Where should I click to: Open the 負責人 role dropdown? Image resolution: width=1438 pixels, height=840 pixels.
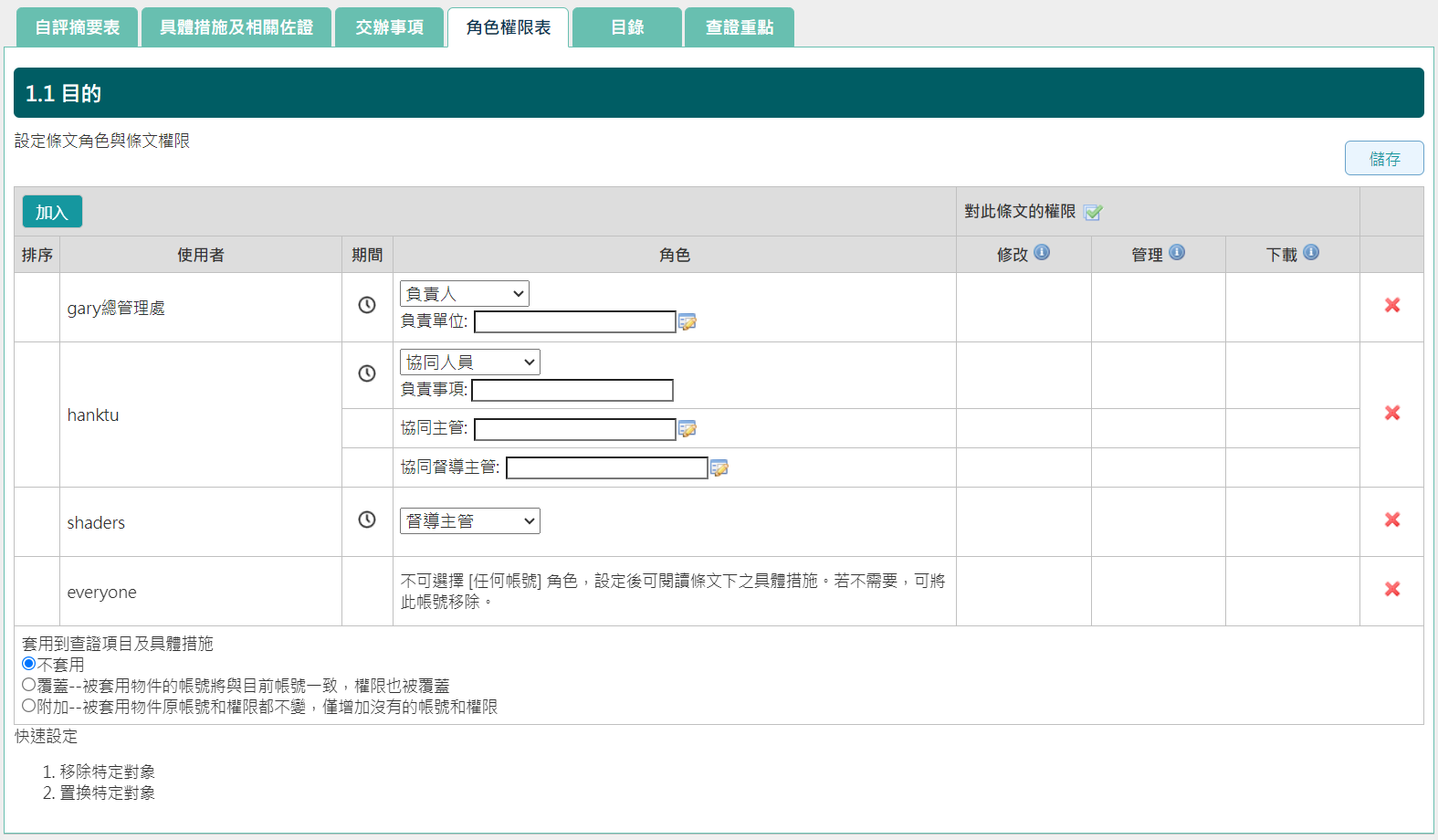pyautogui.click(x=464, y=293)
